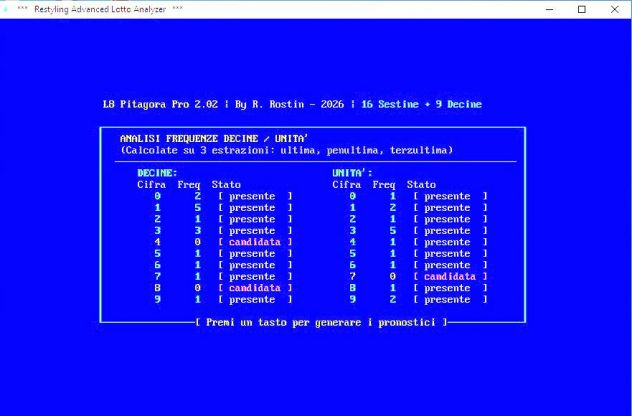Click 'Cifra' column header under DECINE

(152, 185)
